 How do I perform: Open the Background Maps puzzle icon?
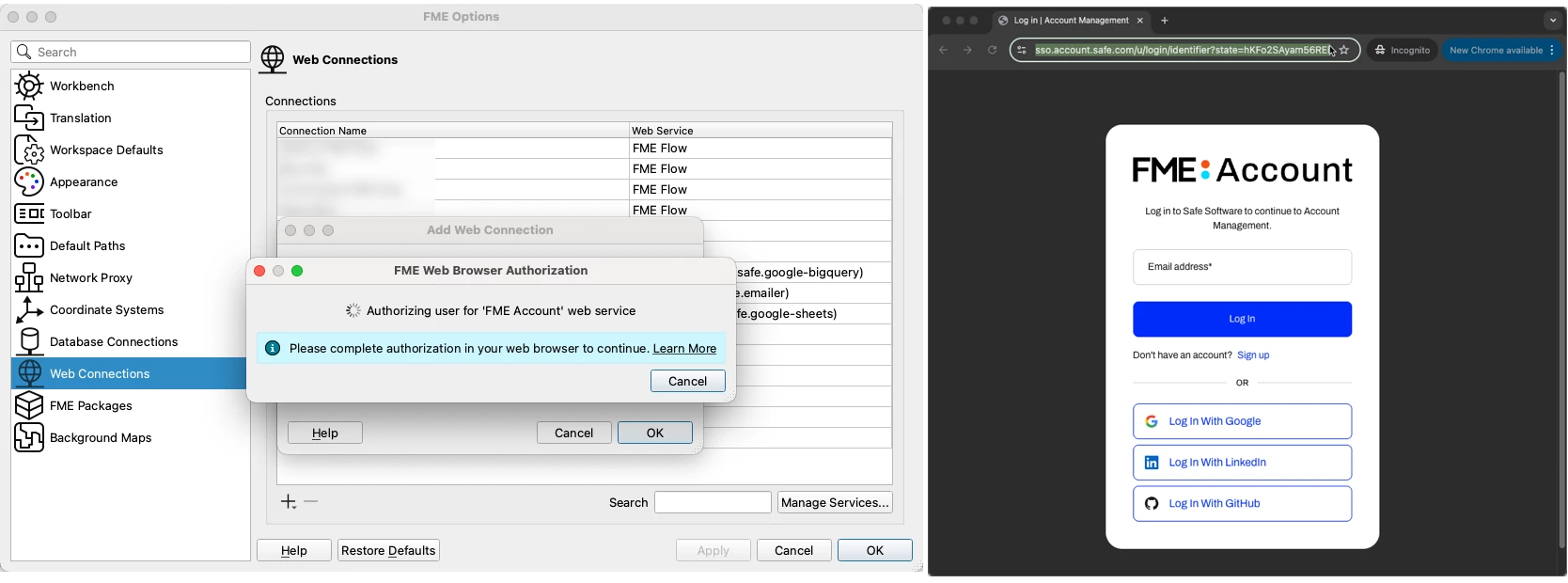click(29, 437)
